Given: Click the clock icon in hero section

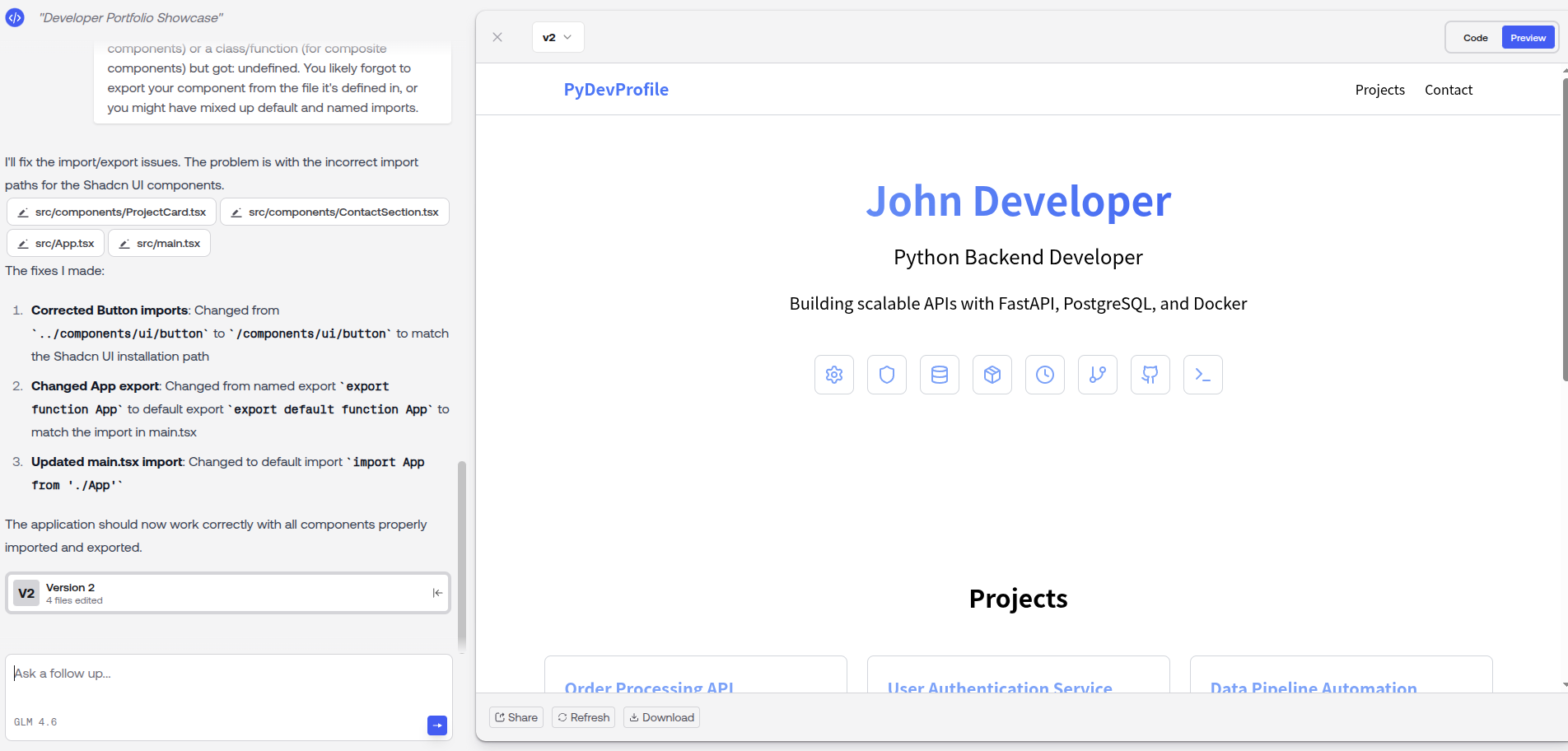Looking at the screenshot, I should tap(1044, 375).
